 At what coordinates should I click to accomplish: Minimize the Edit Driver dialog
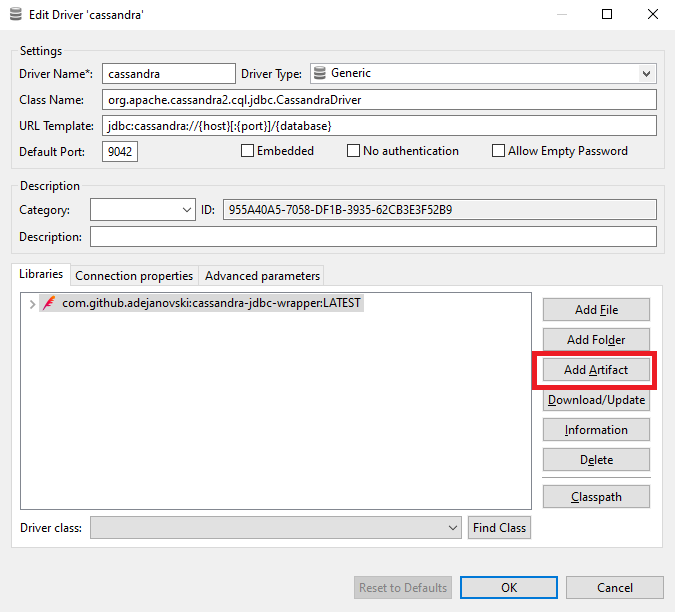(561, 14)
